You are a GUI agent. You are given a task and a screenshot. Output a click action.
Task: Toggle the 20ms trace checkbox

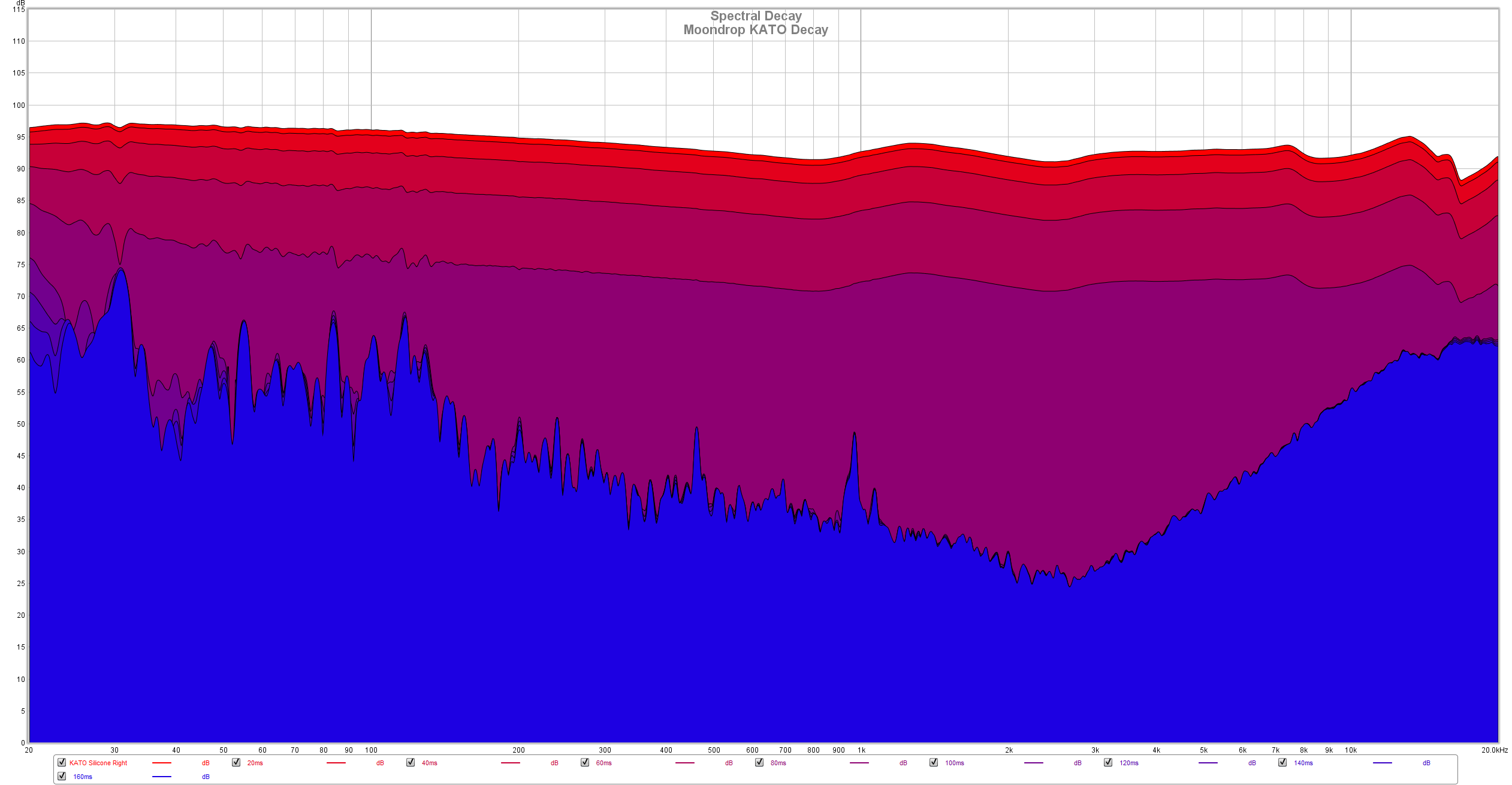(x=236, y=762)
